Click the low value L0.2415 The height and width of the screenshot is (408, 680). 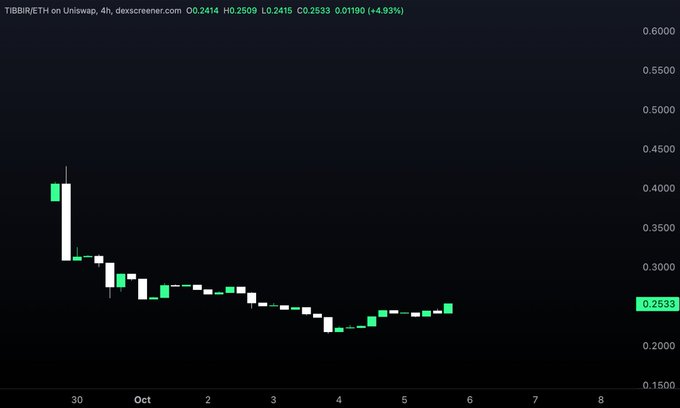click(277, 10)
